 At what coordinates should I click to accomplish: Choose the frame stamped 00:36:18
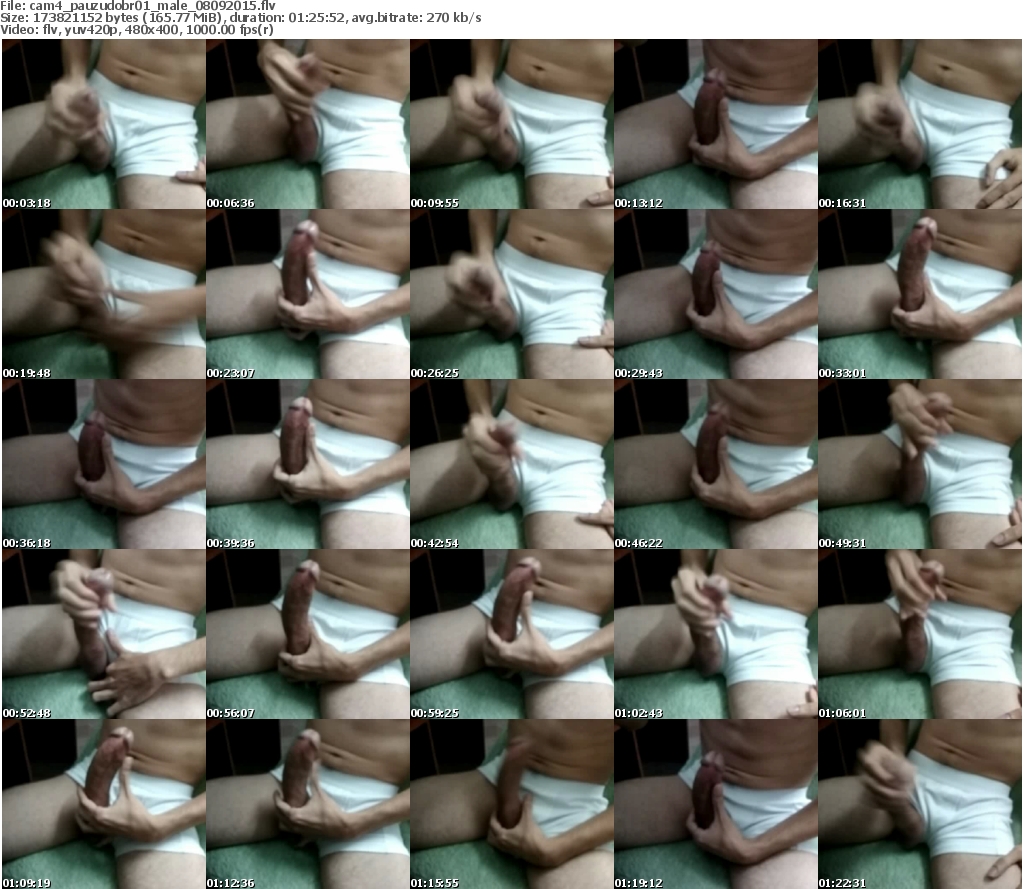click(x=104, y=464)
